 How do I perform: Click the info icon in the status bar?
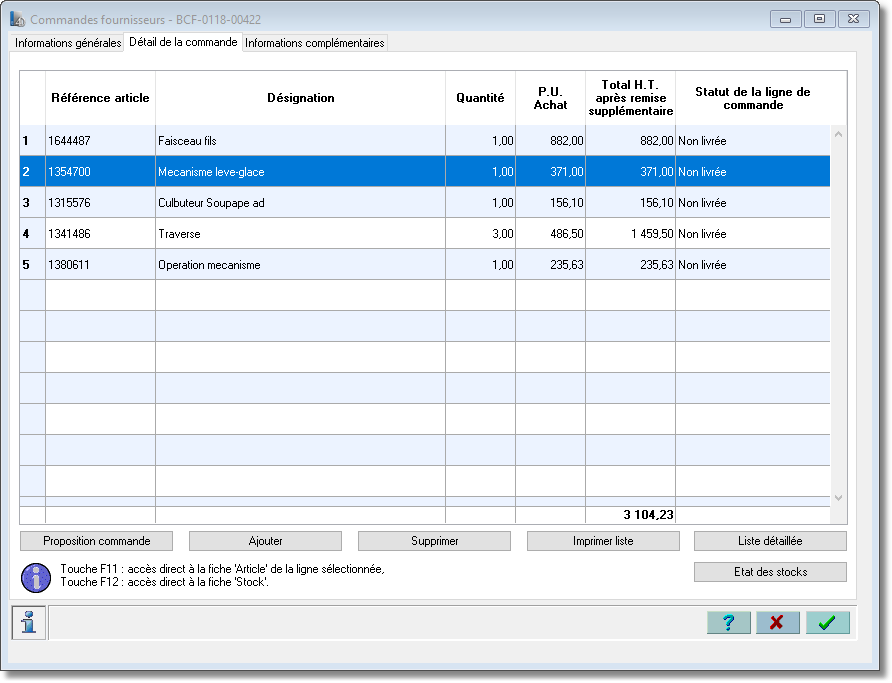tap(28, 622)
